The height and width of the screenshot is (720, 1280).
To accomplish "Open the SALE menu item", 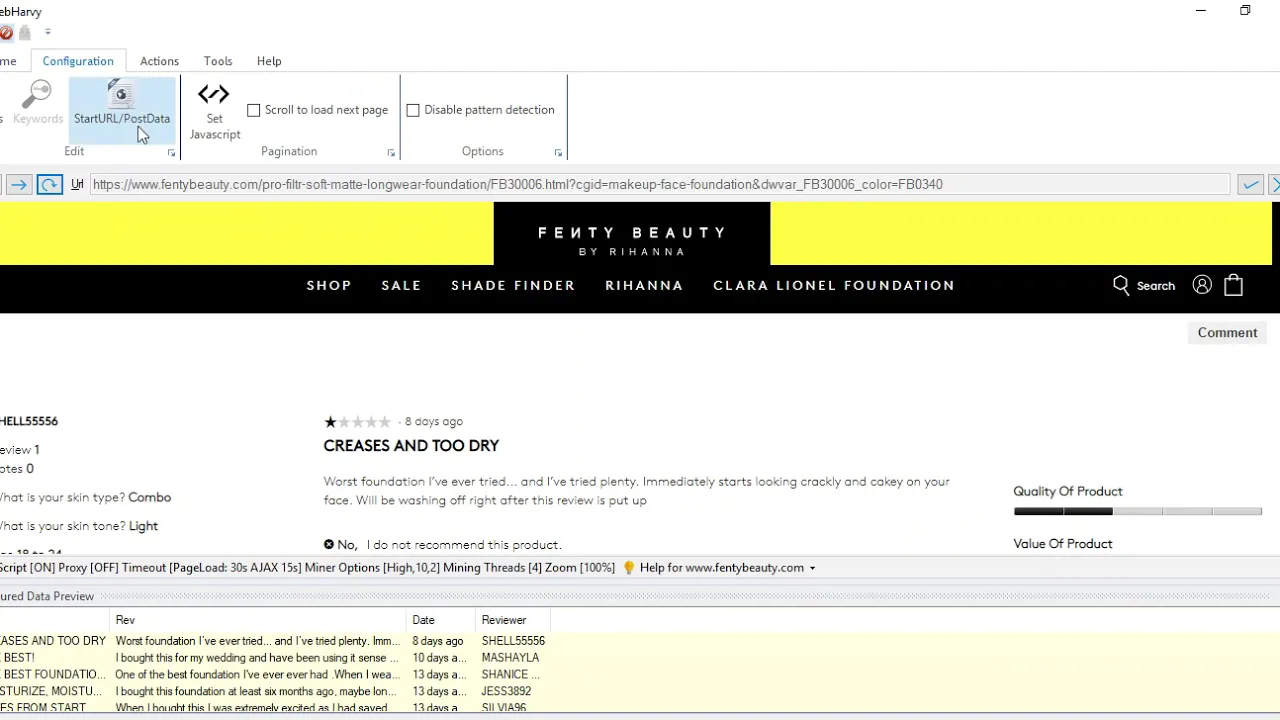I will (x=401, y=285).
